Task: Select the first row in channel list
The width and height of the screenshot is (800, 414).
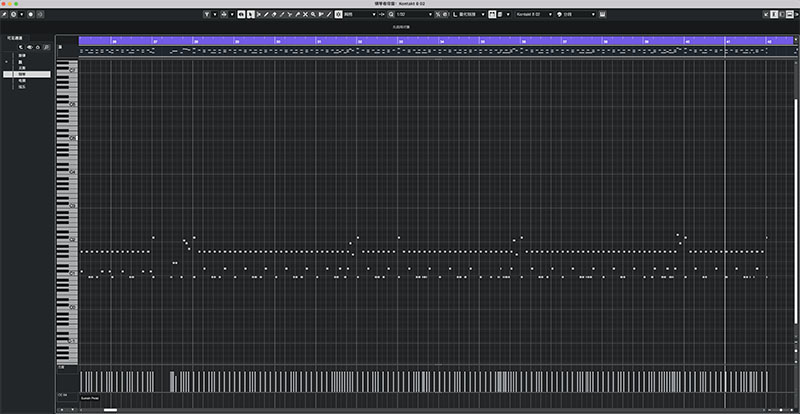Action: pos(27,56)
